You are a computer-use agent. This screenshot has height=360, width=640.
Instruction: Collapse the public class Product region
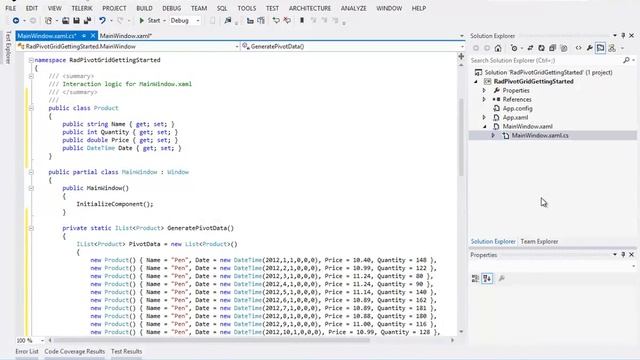point(31,108)
